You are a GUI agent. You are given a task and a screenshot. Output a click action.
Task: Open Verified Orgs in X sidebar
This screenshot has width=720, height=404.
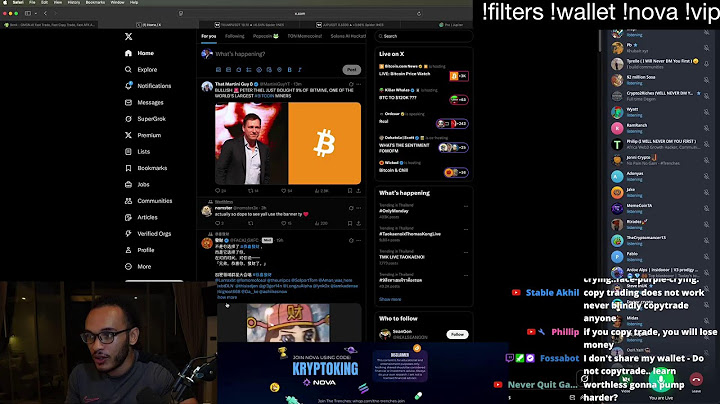(x=148, y=234)
